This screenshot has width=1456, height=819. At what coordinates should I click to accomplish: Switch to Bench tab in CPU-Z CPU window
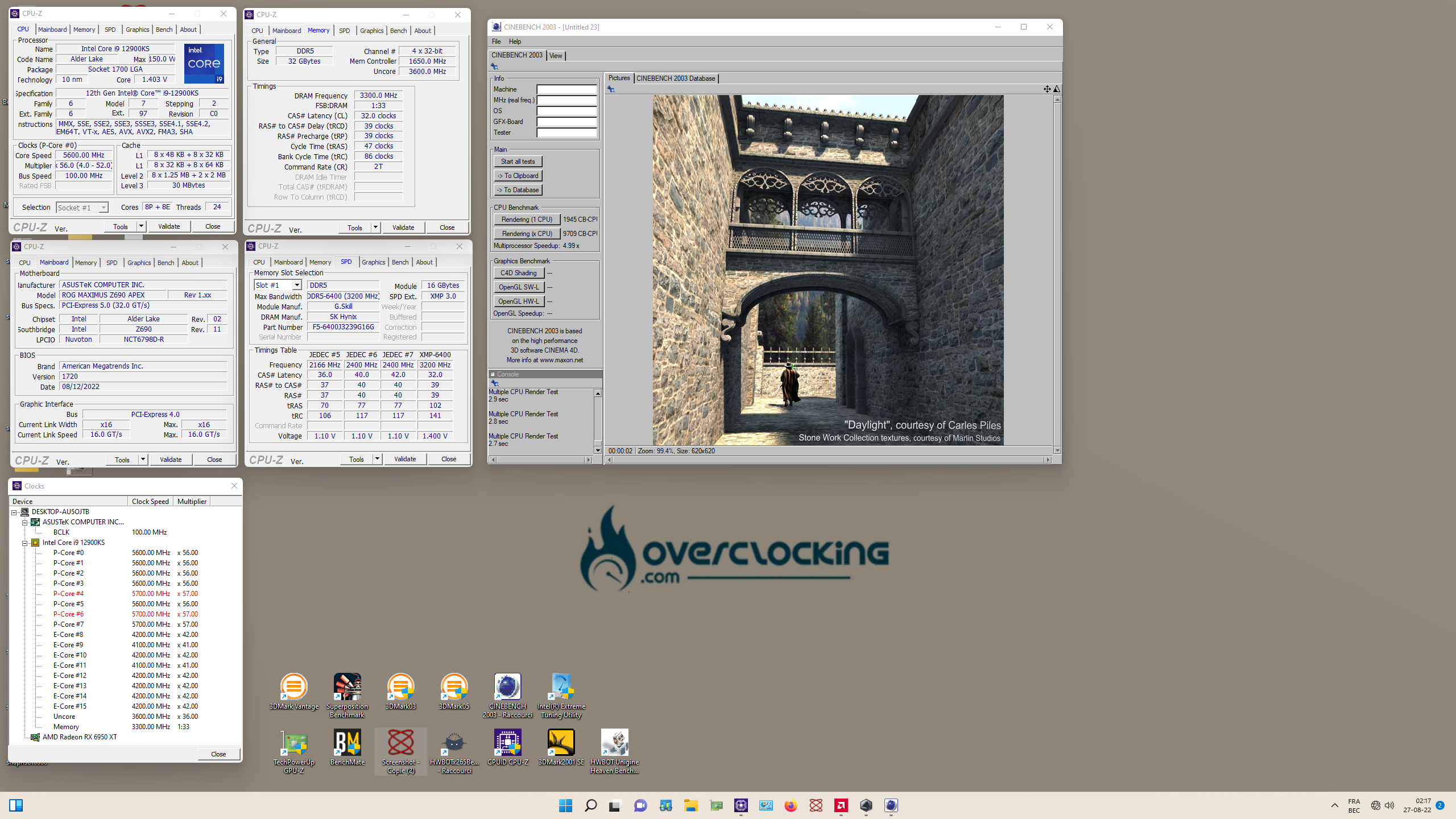click(164, 30)
